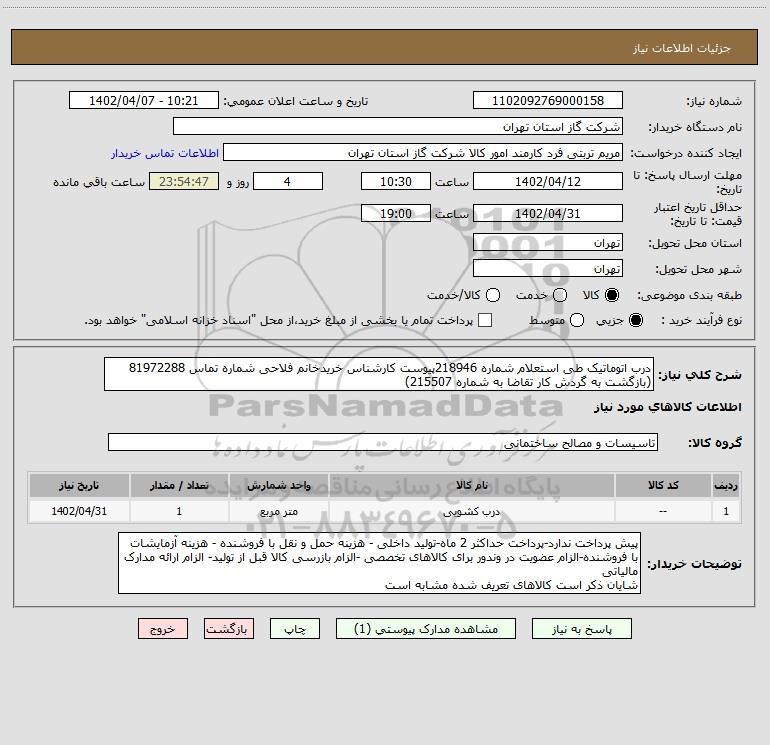This screenshot has width=770, height=745.
Task: Select the خدمت radio button
Action: (x=560, y=295)
